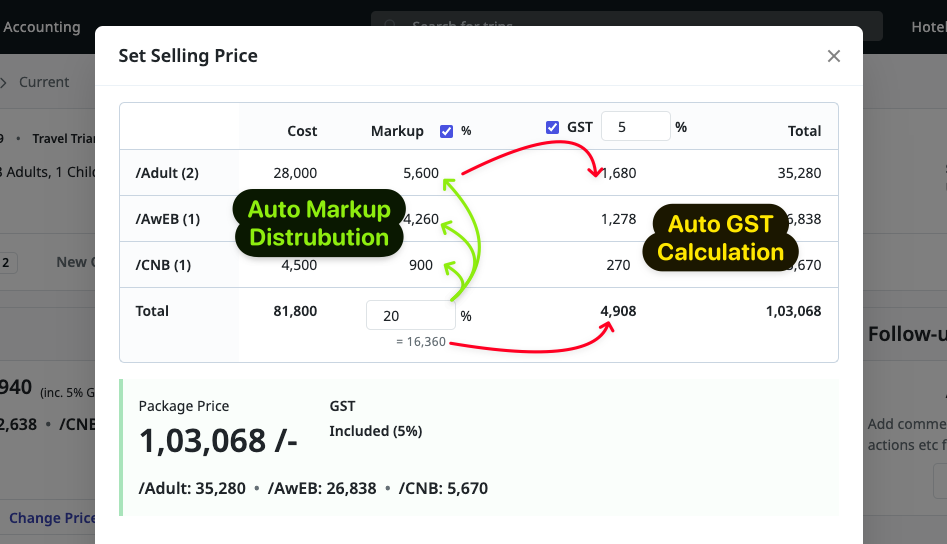947x544 pixels.
Task: Select the Current breadcrumb item
Action: pyautogui.click(x=44, y=82)
